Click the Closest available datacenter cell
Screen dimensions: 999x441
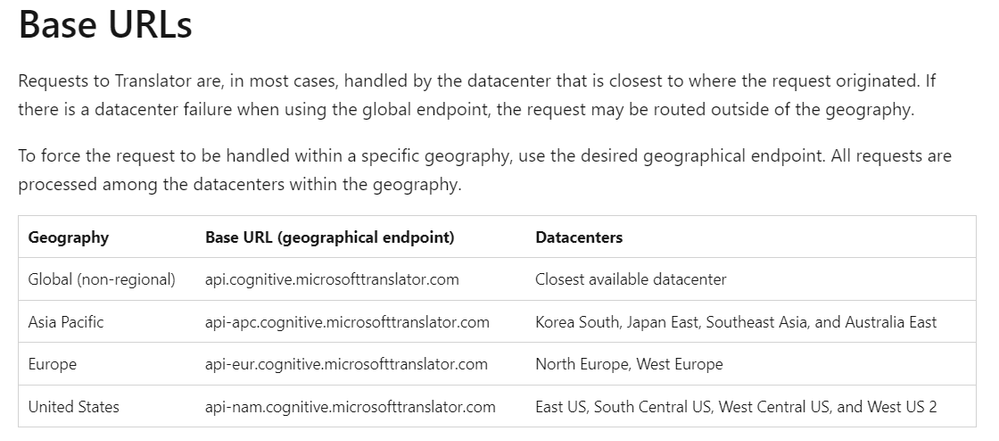tap(631, 280)
